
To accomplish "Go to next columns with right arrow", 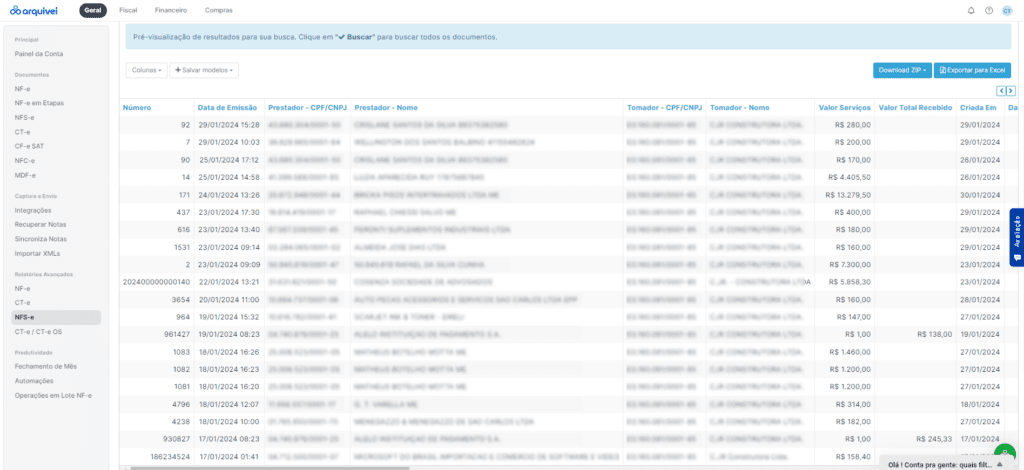I will (x=1011, y=91).
